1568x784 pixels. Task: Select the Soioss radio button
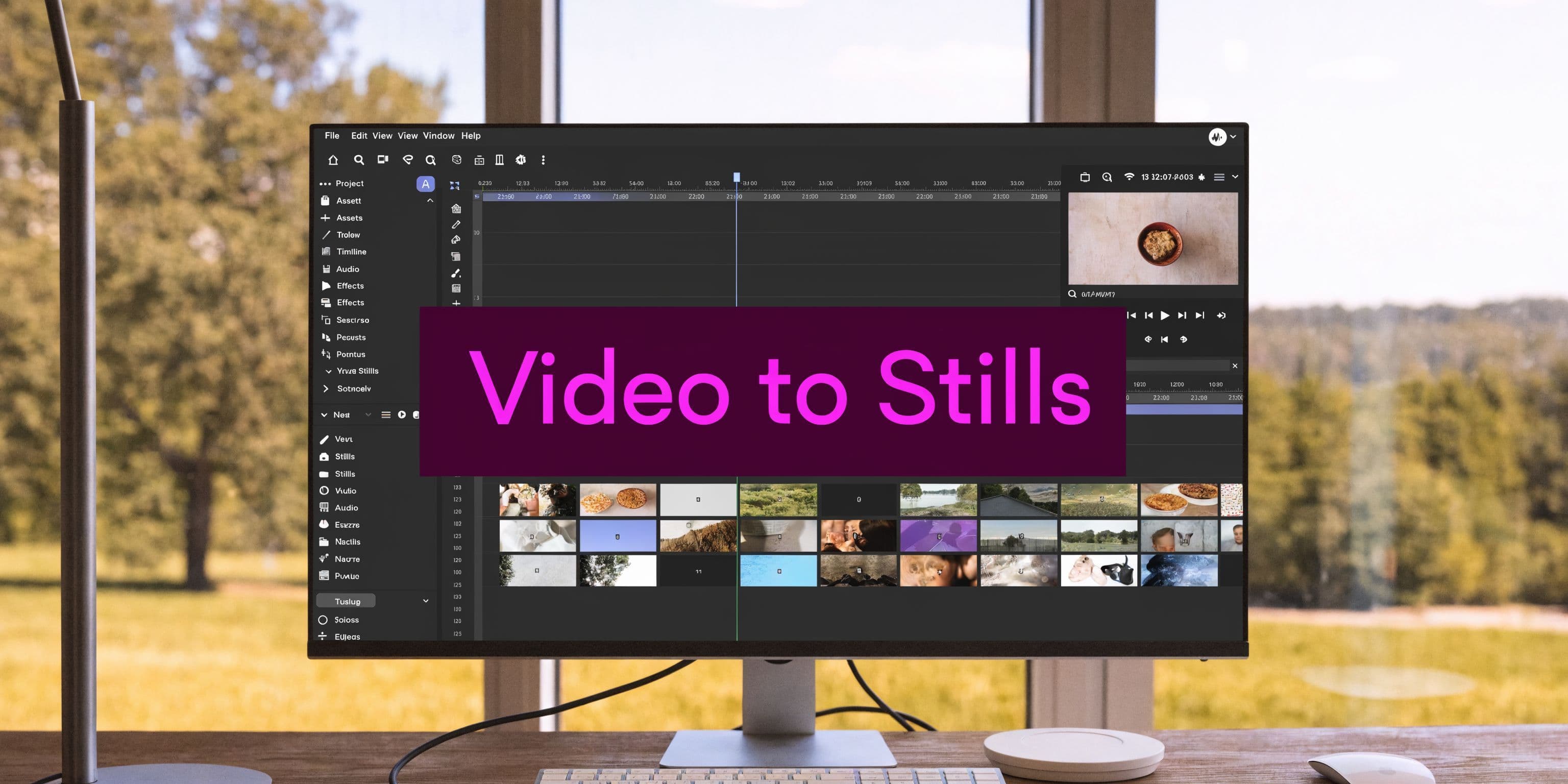point(323,620)
